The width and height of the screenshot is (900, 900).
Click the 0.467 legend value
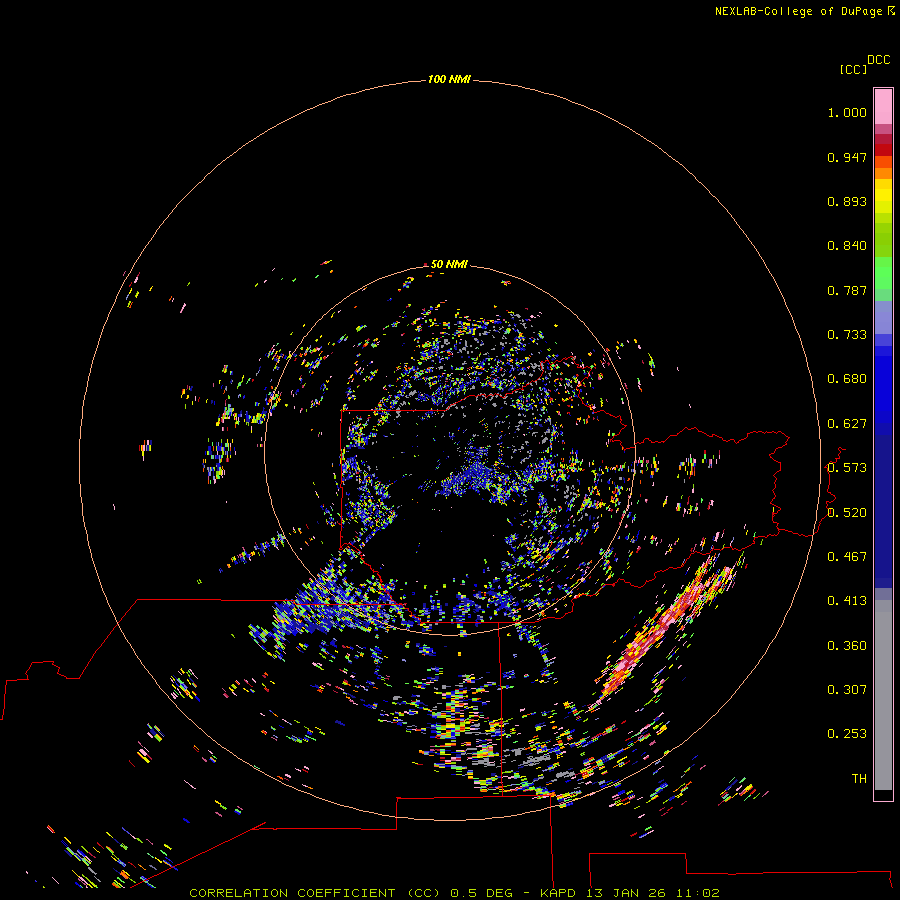pyautogui.click(x=847, y=557)
